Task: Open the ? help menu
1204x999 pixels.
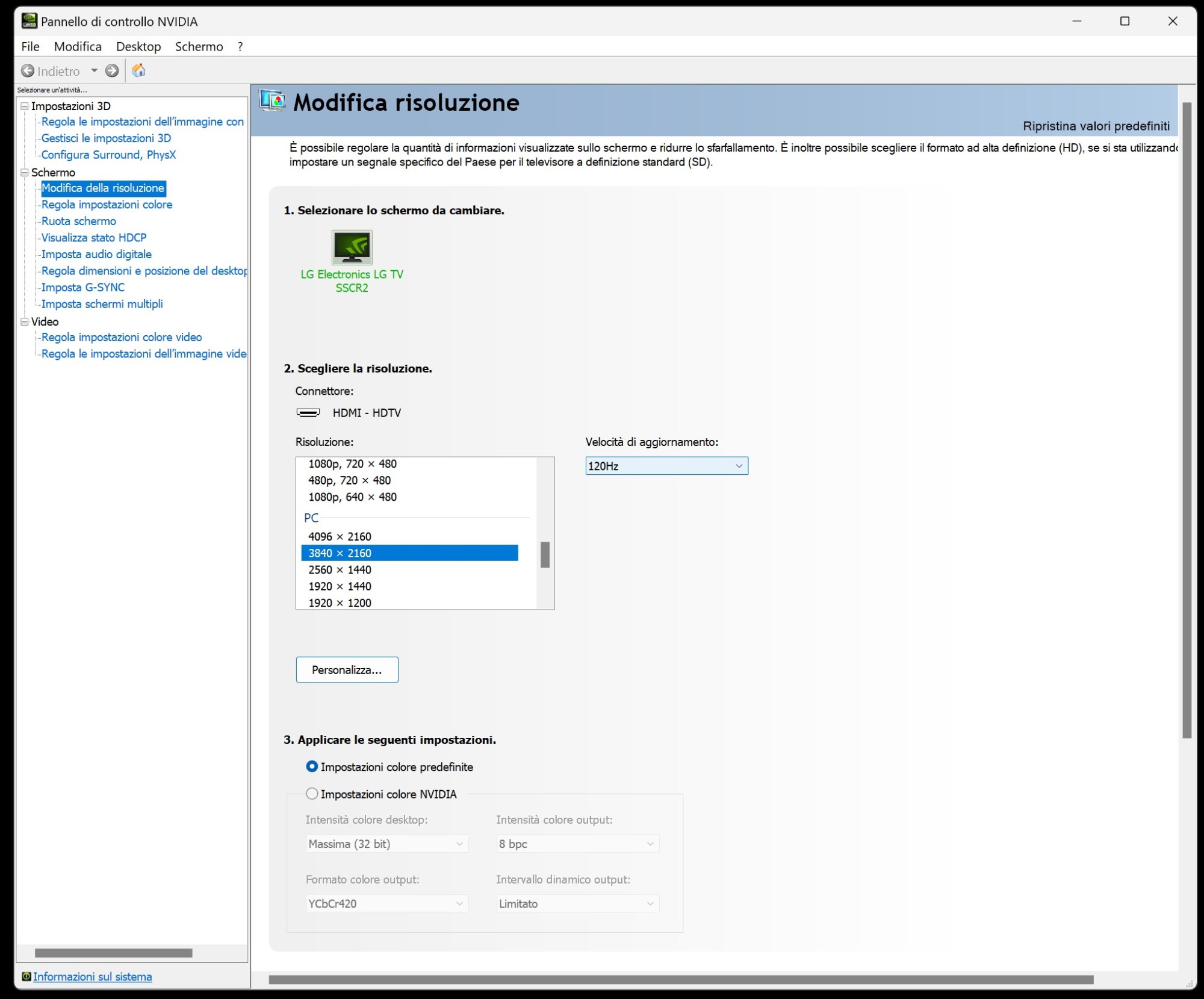Action: (x=240, y=46)
